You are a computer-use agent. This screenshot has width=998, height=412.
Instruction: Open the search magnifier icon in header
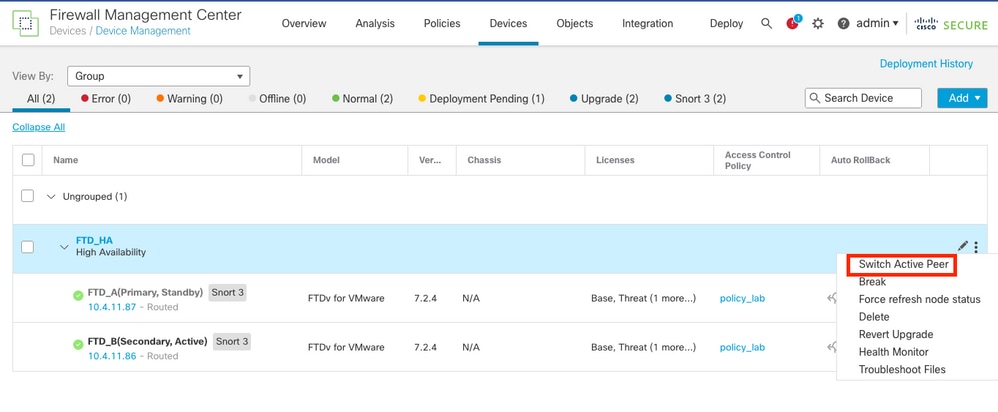[x=766, y=24]
